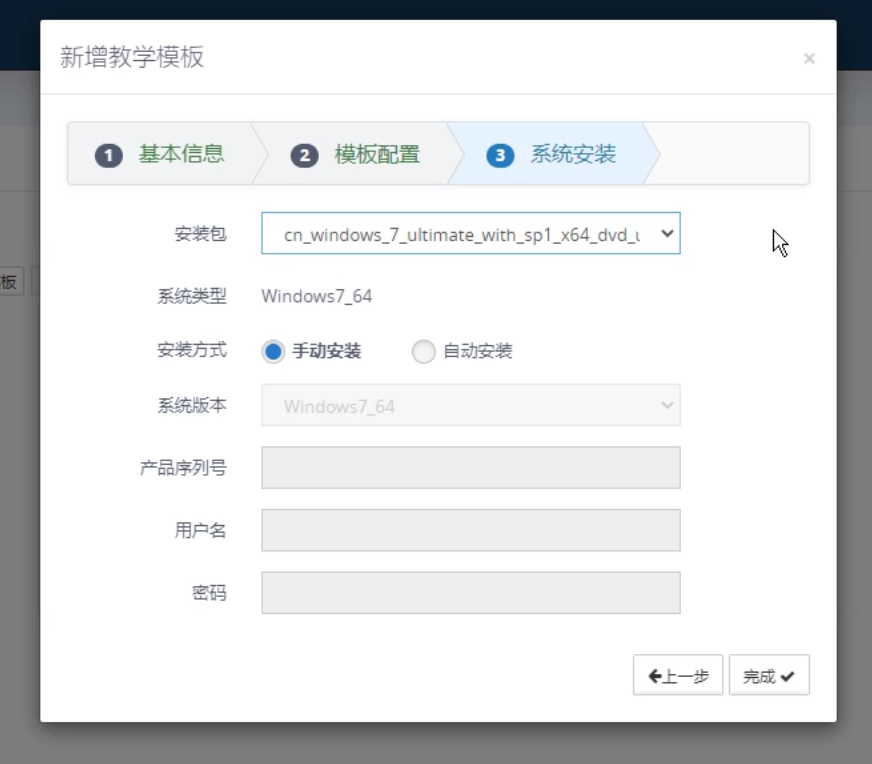Go back with the 上一步 button
872x764 pixels.
tap(678, 676)
